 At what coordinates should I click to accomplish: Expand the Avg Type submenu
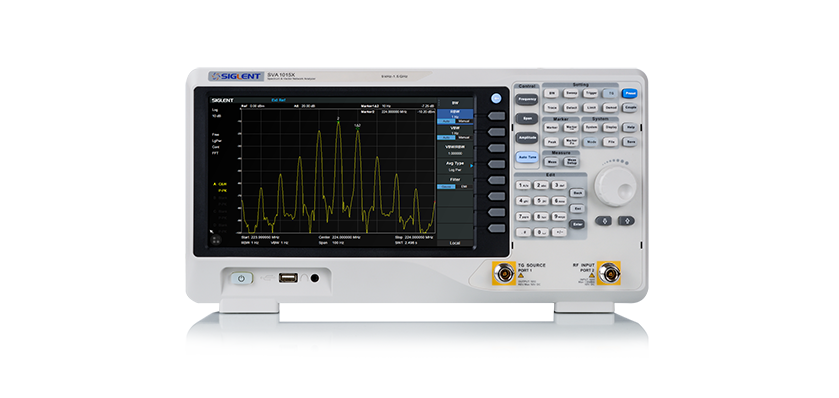pos(455,165)
